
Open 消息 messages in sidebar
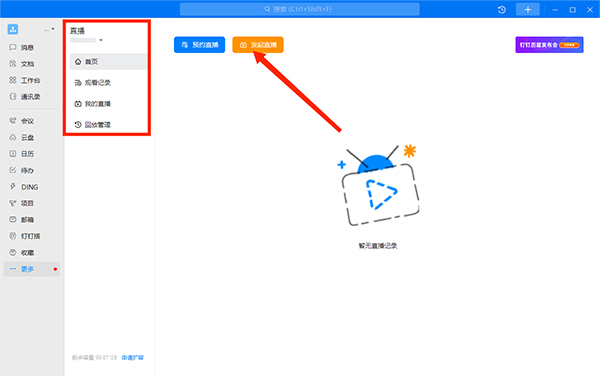pyautogui.click(x=21, y=47)
